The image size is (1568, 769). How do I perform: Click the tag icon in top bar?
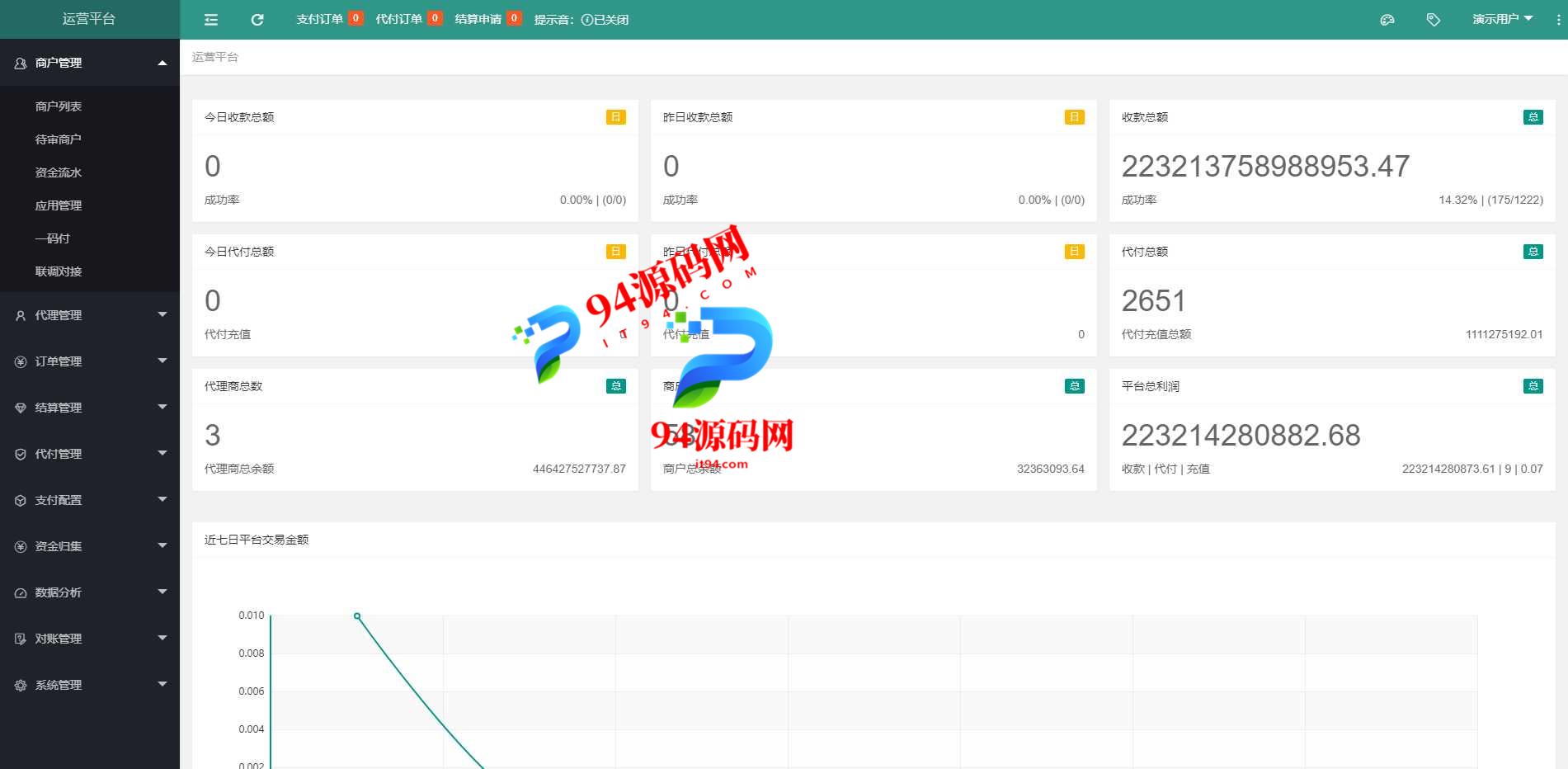coord(1434,20)
